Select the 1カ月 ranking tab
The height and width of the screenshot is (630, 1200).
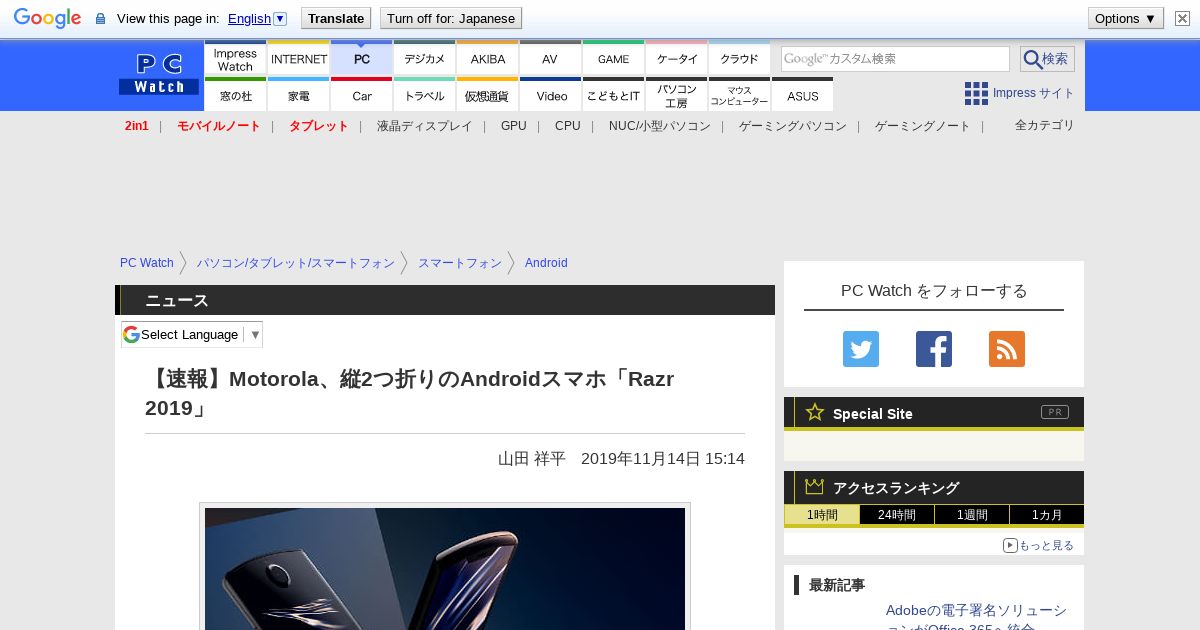point(1046,515)
